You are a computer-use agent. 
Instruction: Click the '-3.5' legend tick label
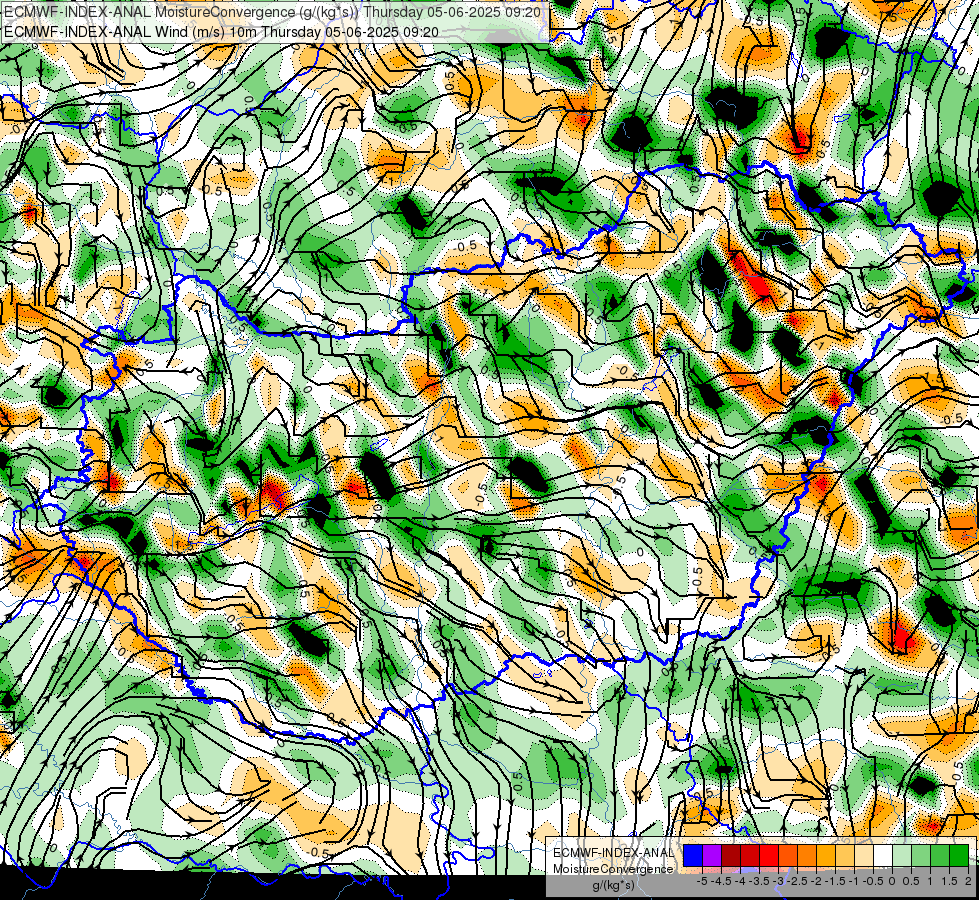[x=760, y=881]
